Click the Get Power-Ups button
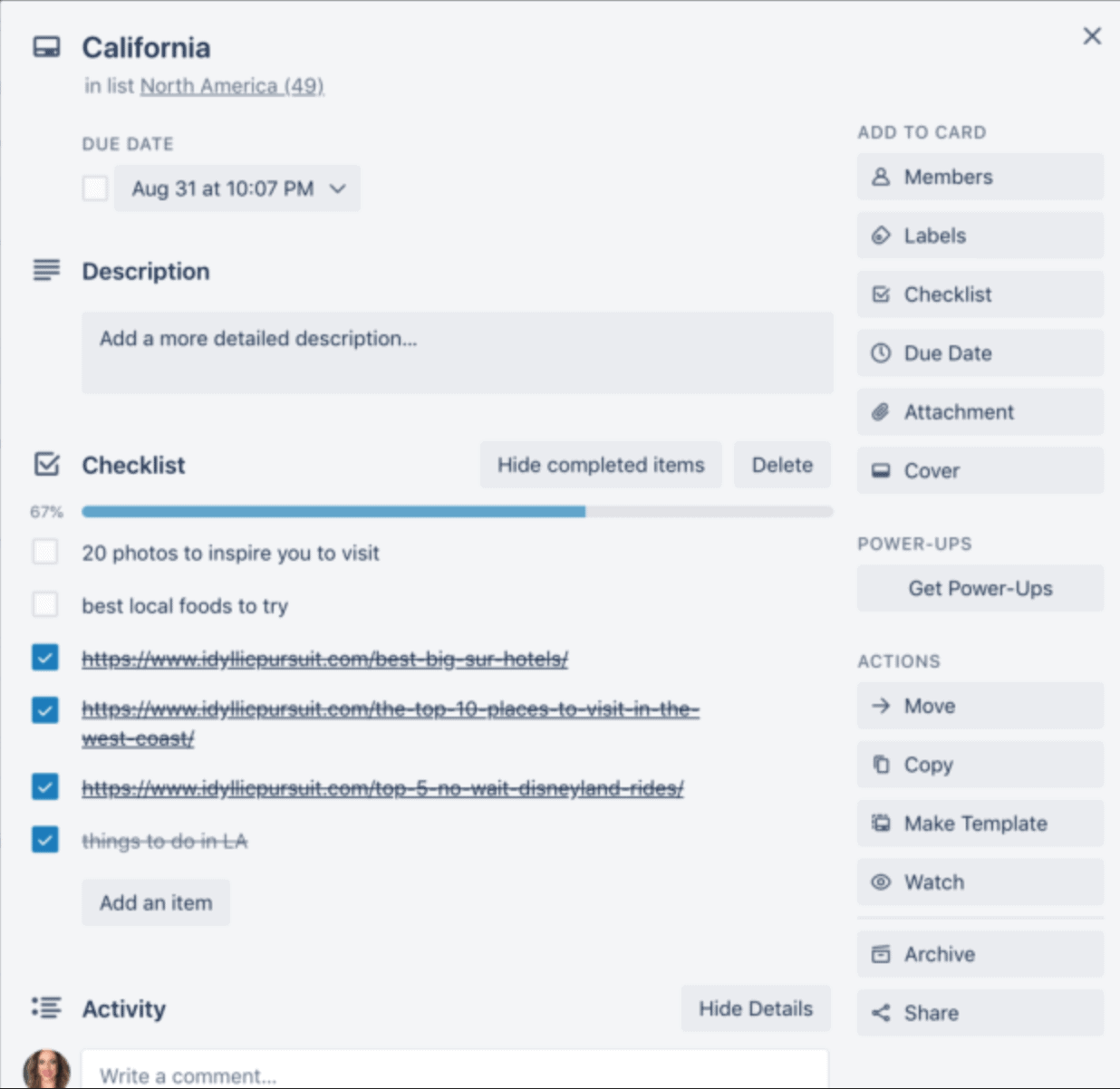Image resolution: width=1120 pixels, height=1089 pixels. 980,589
